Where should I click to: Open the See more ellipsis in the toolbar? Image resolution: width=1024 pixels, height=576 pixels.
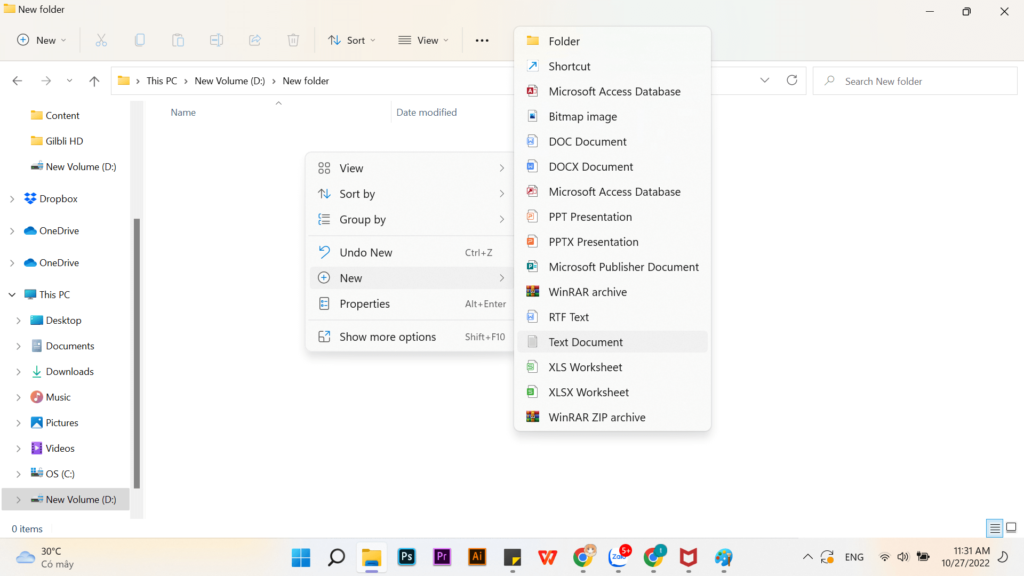[482, 40]
